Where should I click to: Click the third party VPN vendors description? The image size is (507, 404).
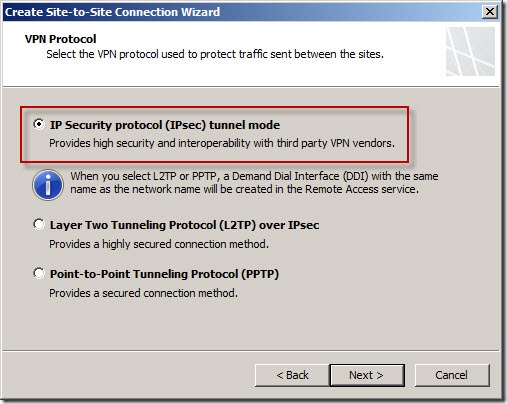click(x=222, y=143)
